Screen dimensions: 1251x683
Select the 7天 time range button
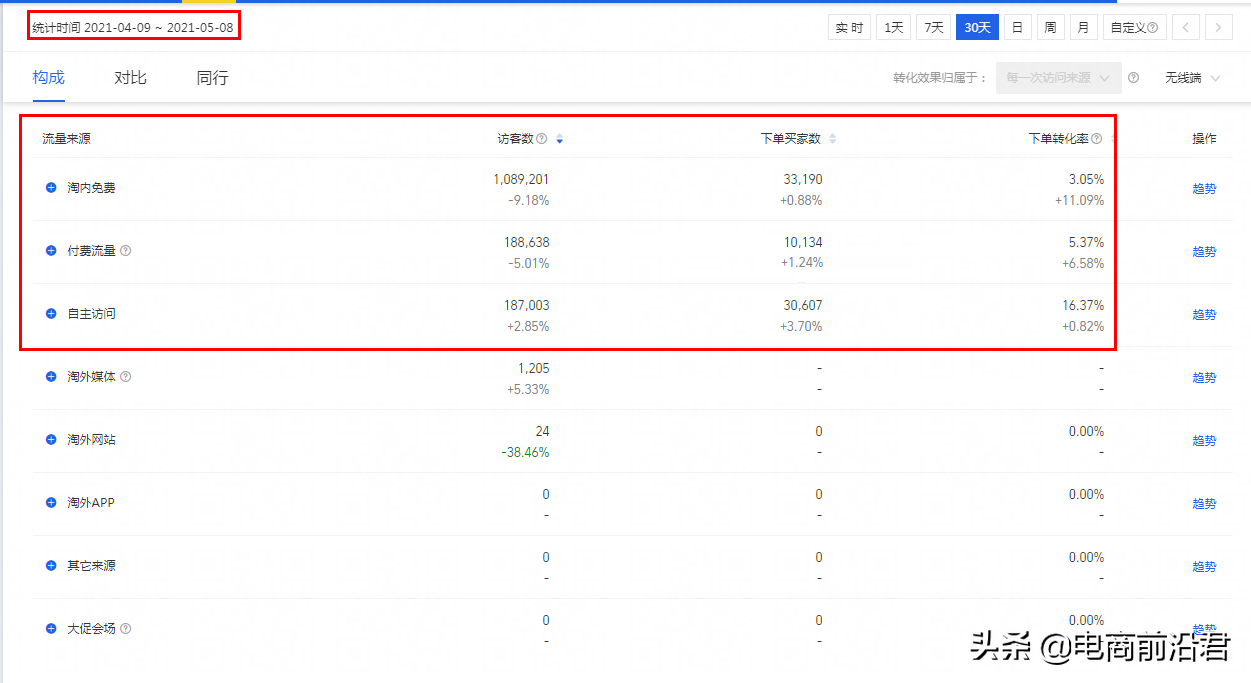click(933, 27)
